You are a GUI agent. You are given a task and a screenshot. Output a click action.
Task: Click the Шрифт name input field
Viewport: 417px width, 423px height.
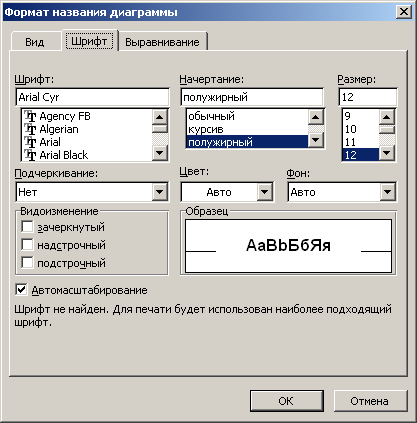(92, 97)
